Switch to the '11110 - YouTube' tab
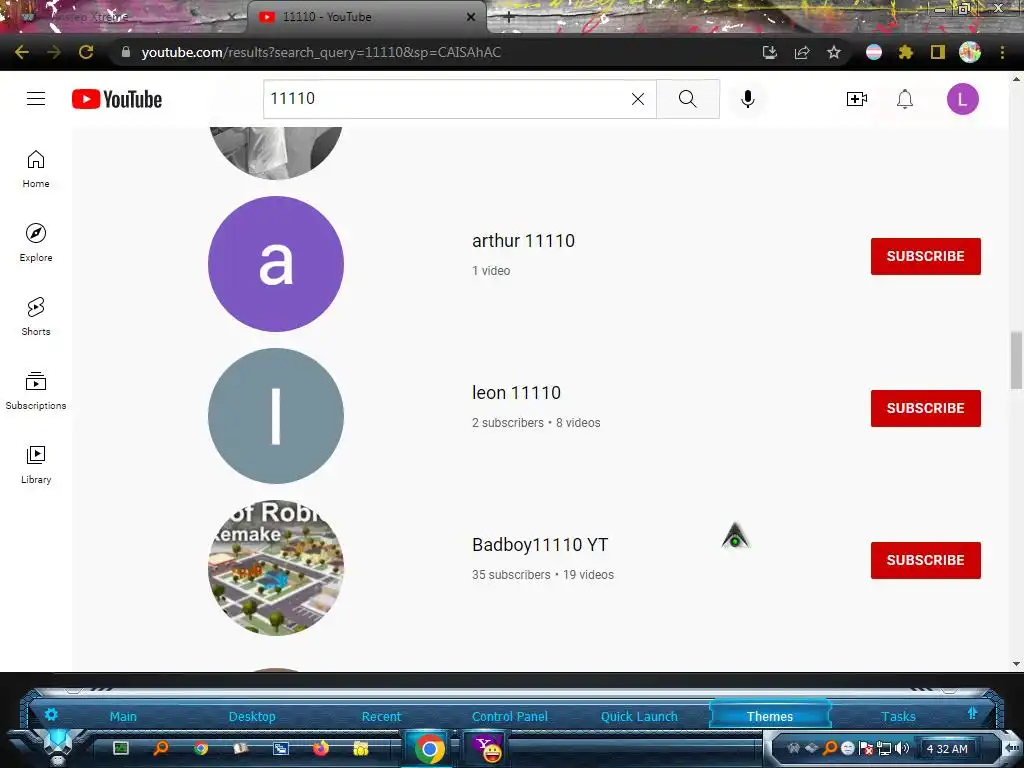The image size is (1024, 768). tap(367, 17)
